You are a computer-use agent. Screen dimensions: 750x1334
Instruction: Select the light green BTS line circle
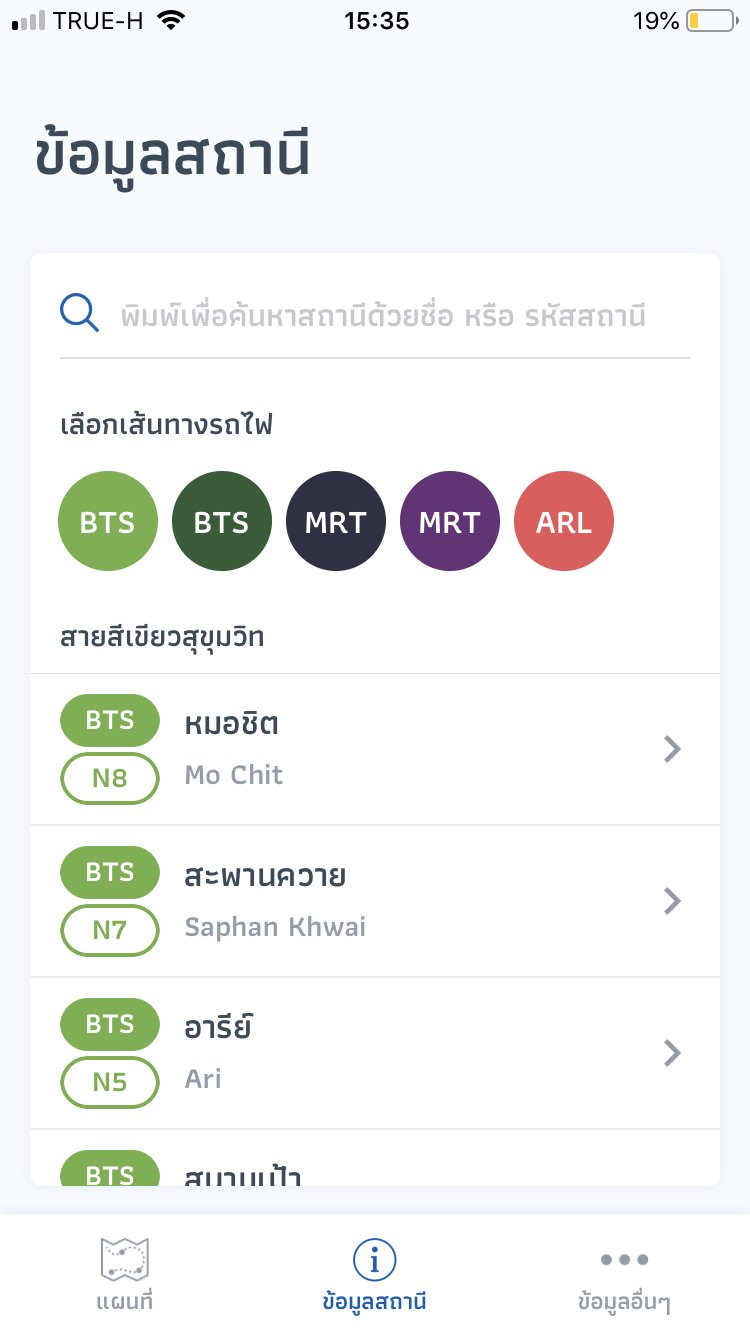point(108,521)
